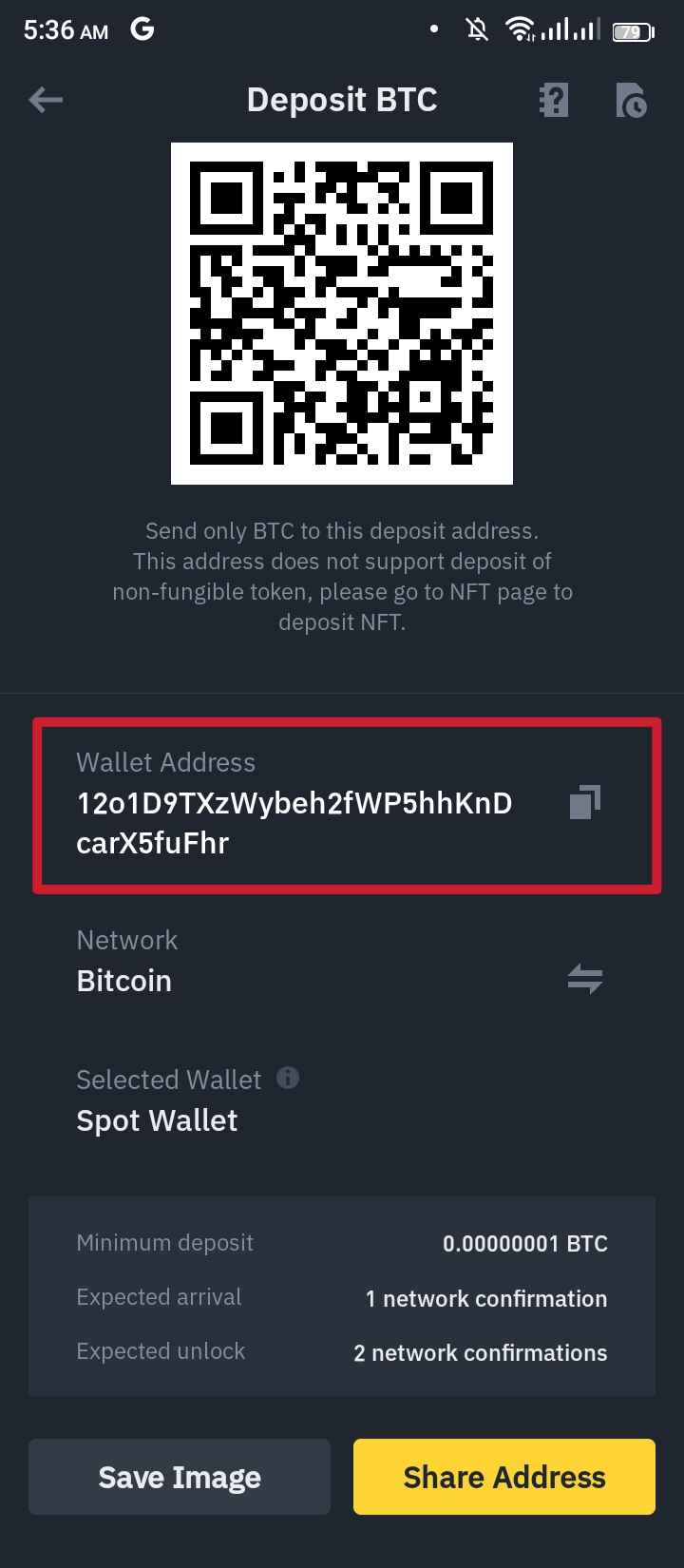This screenshot has width=684, height=1568.
Task: Go back using the arrow icon
Action: [x=46, y=99]
